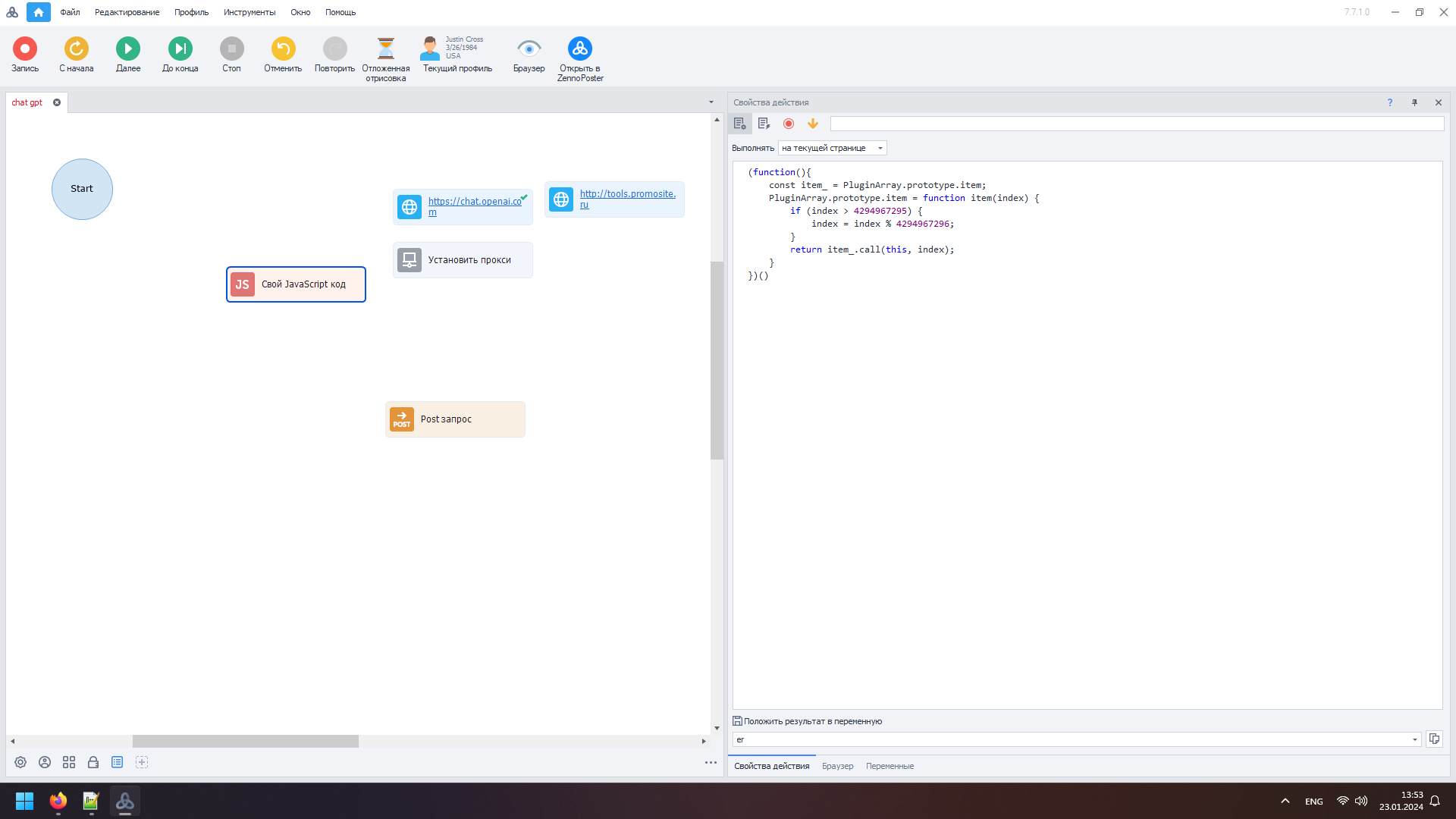The image size is (1456, 819).
Task: Open the Инструменты menu
Action: [249, 12]
